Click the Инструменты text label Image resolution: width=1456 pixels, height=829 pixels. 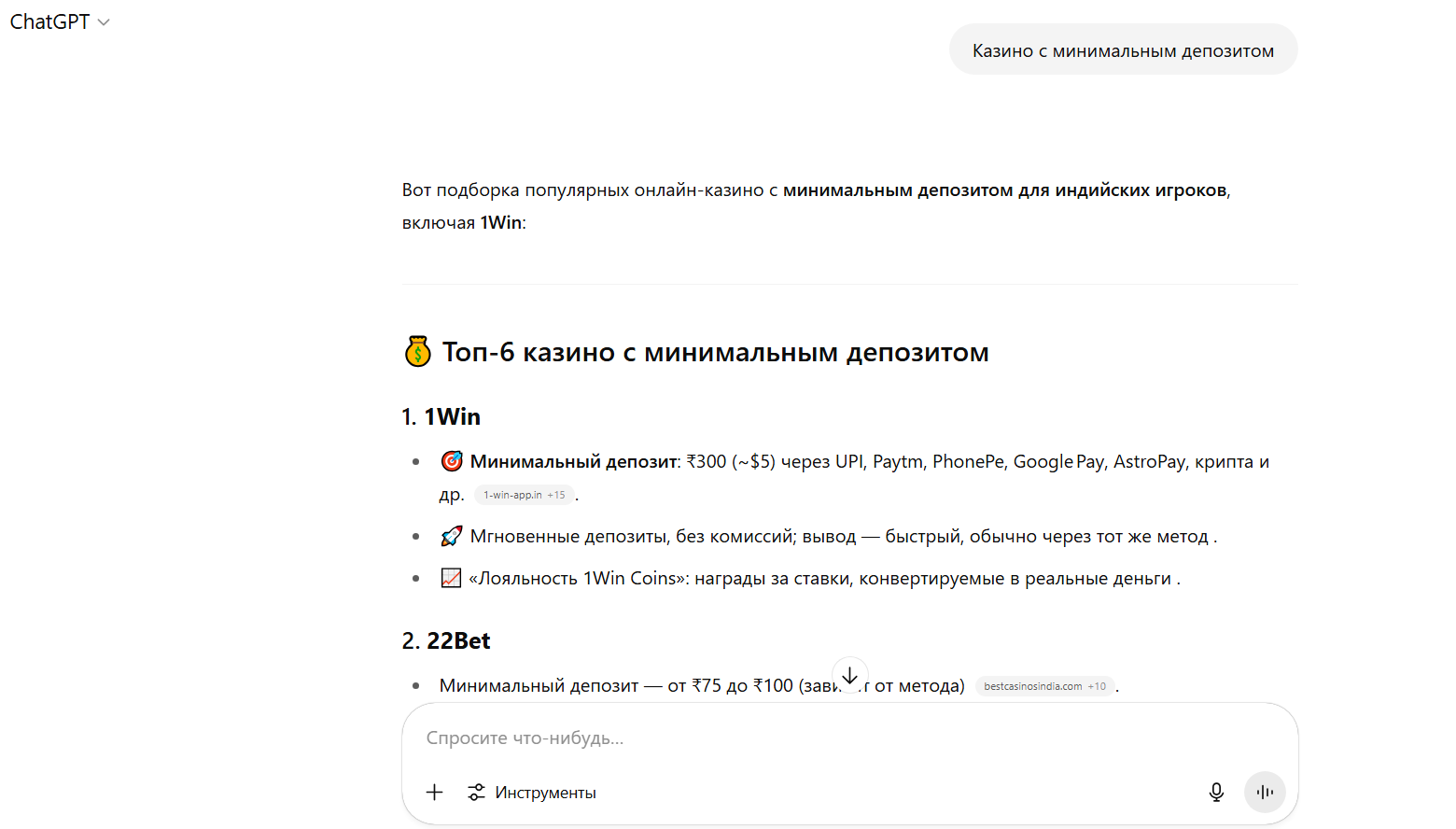point(546,792)
